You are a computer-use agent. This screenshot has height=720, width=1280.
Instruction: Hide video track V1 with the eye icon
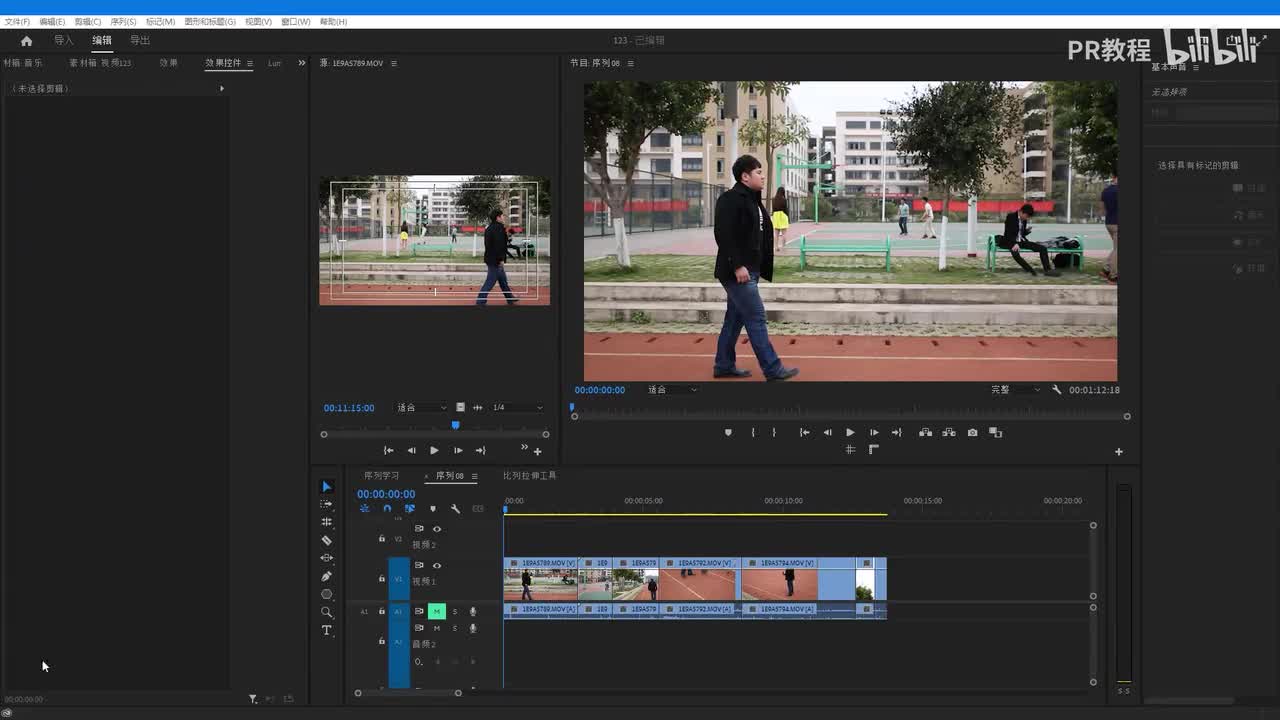pos(436,565)
